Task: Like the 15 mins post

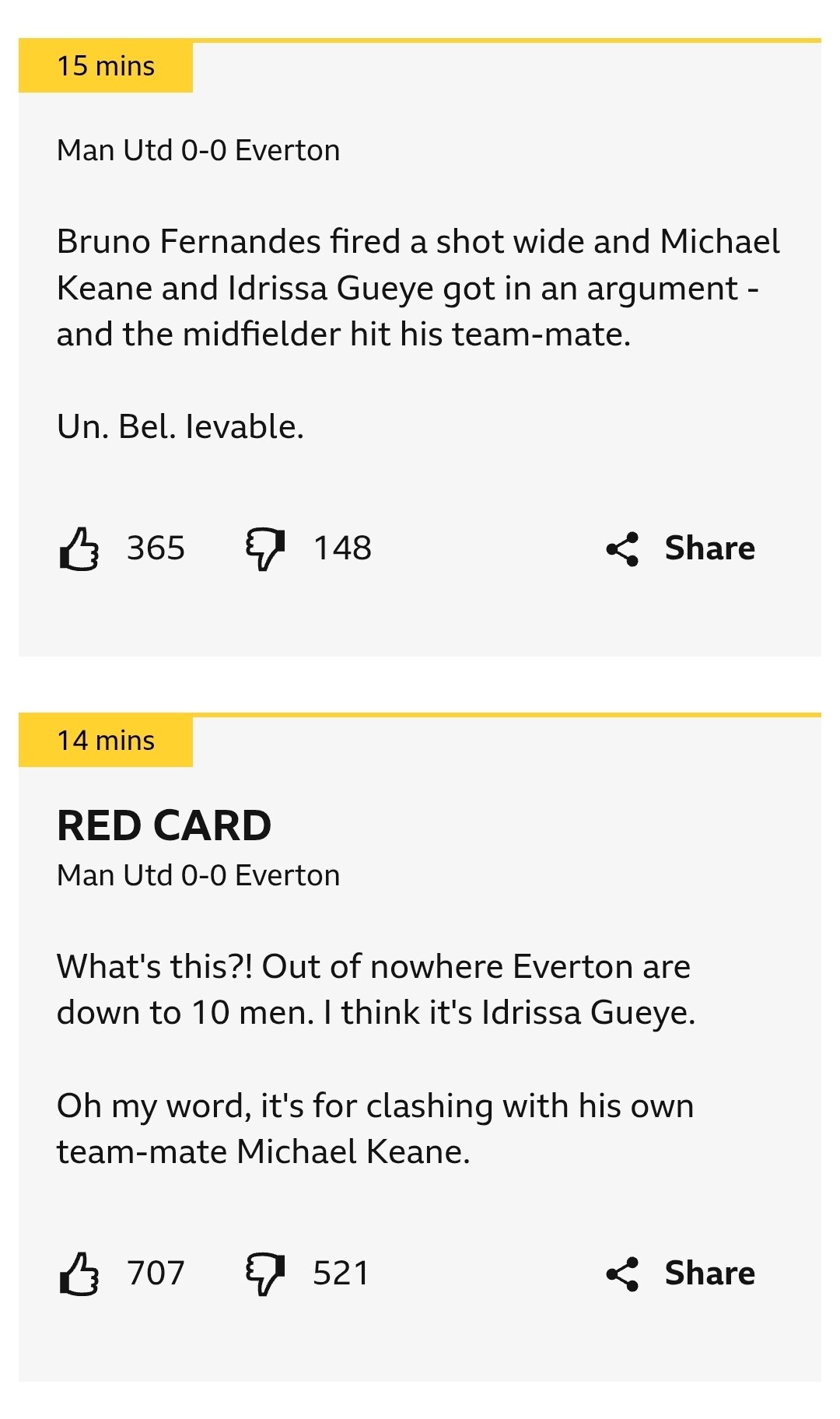Action: click(x=79, y=548)
